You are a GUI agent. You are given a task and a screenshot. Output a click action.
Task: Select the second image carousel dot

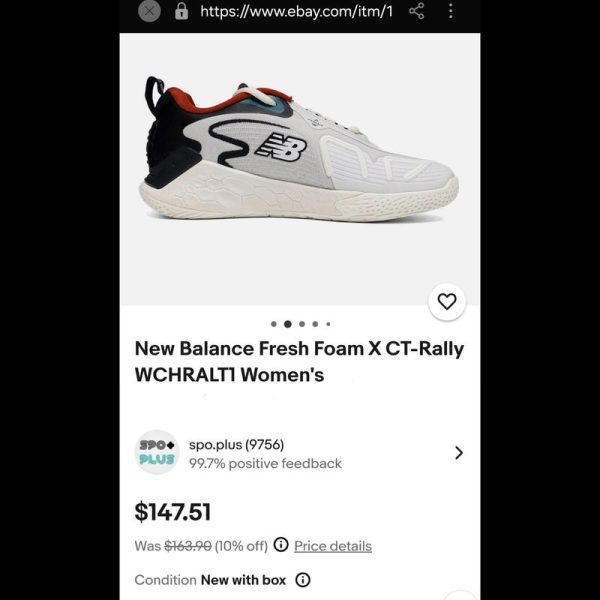(x=288, y=324)
